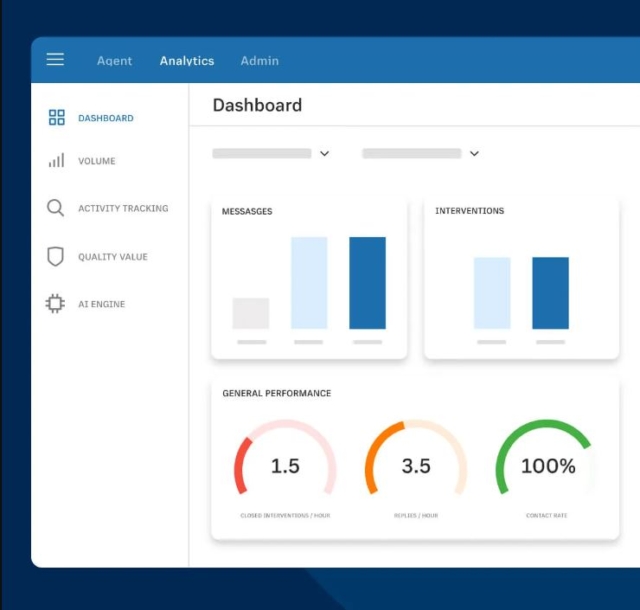The height and width of the screenshot is (610, 640).
Task: Open the first filter combo box field
Action: click(x=262, y=154)
